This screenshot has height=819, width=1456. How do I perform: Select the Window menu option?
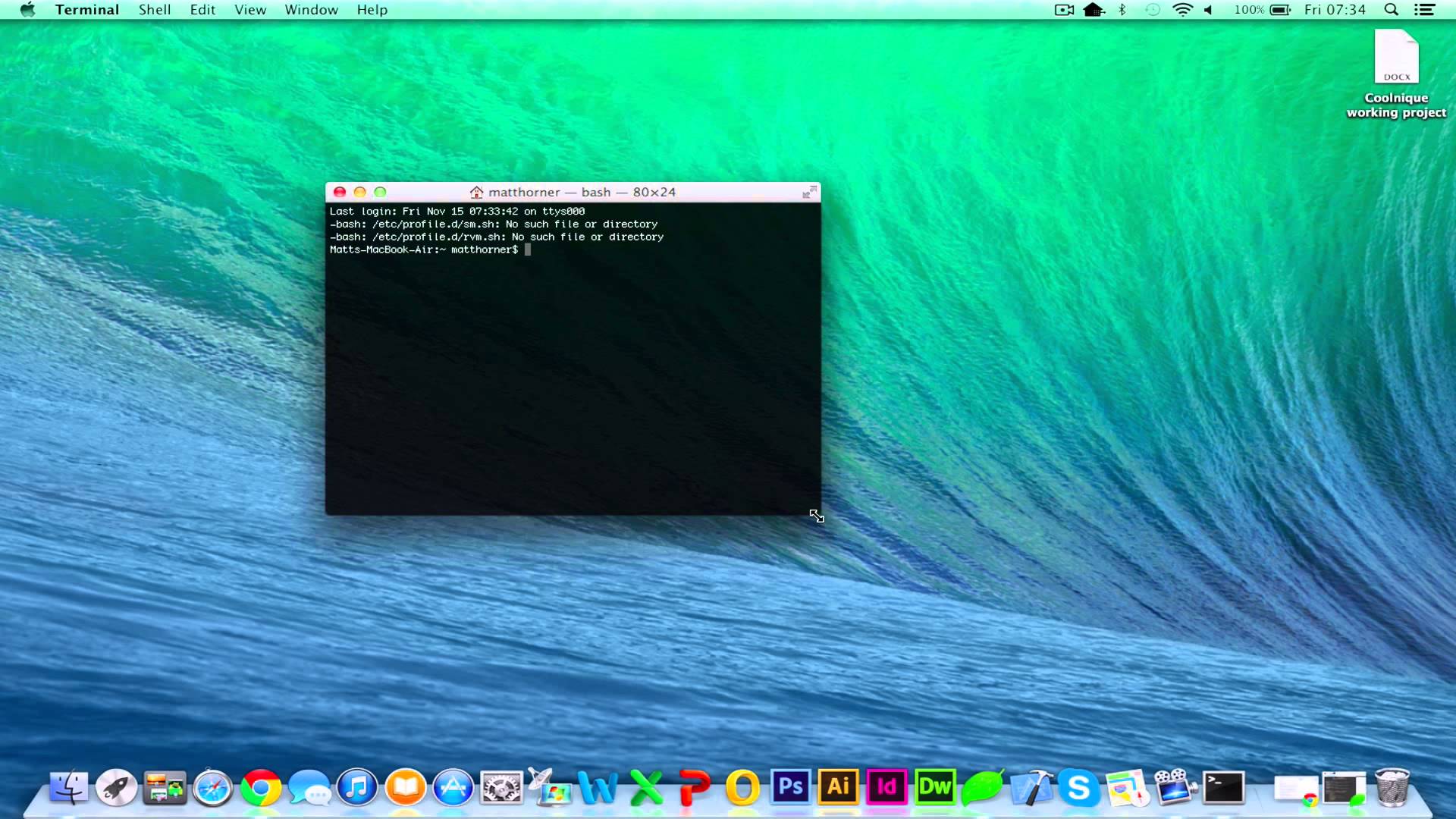pos(312,10)
